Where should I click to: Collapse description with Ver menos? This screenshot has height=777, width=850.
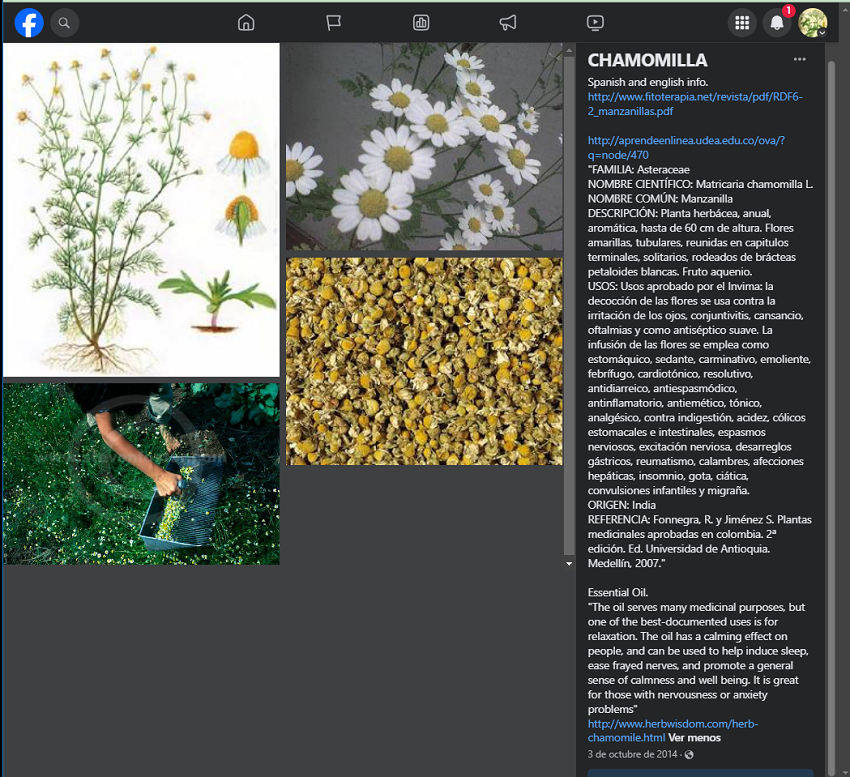coord(694,738)
